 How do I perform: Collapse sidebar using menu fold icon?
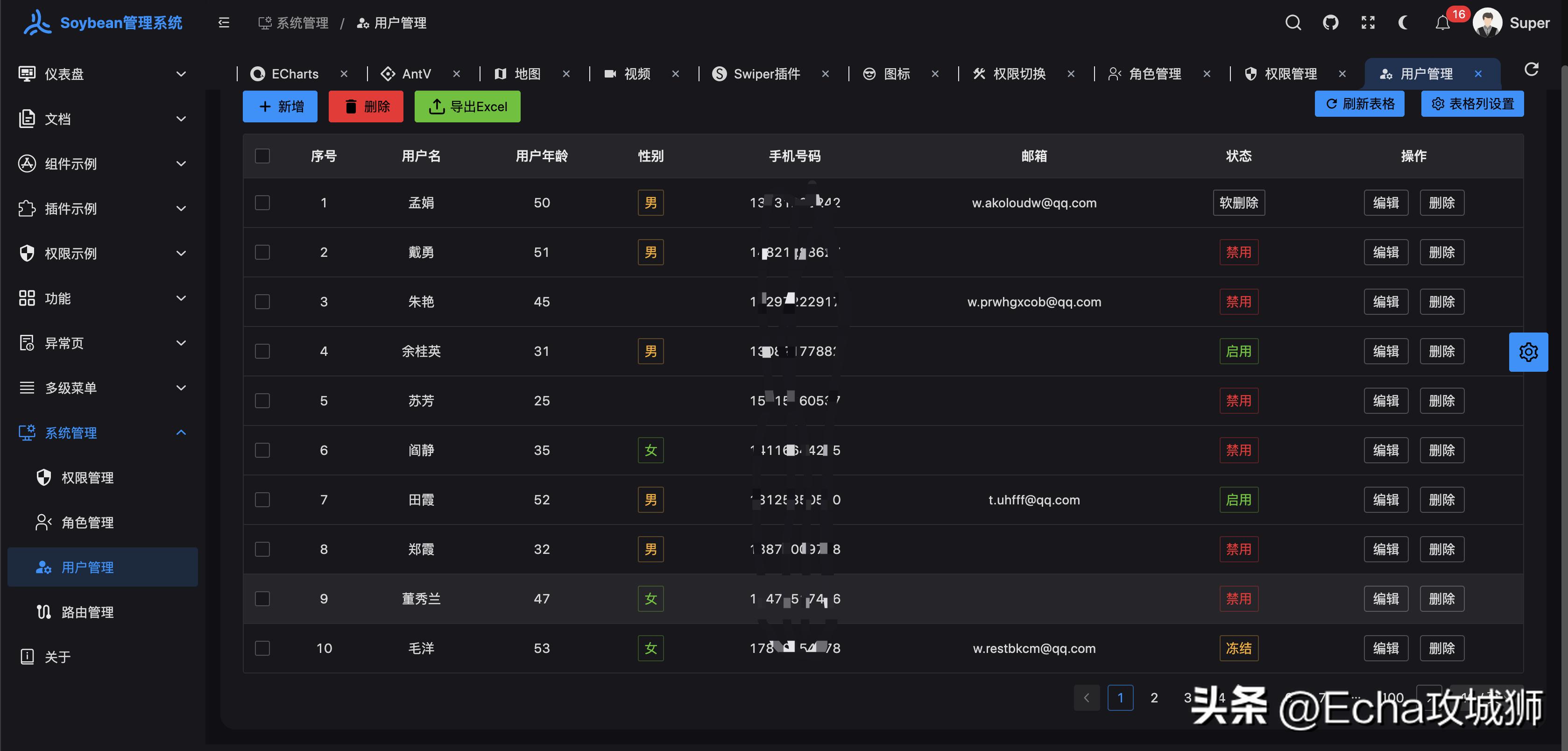tap(223, 23)
